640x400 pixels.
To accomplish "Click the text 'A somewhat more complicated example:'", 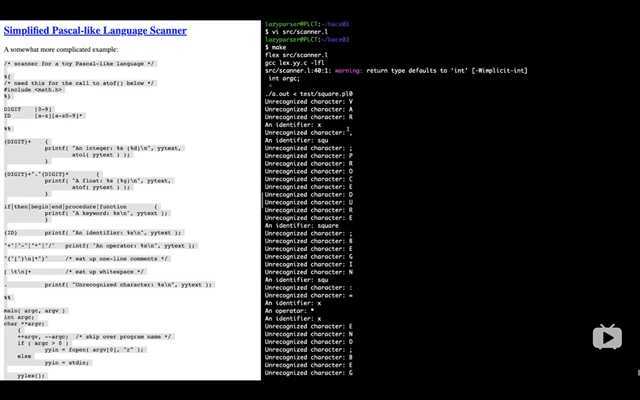I will tap(61, 49).
